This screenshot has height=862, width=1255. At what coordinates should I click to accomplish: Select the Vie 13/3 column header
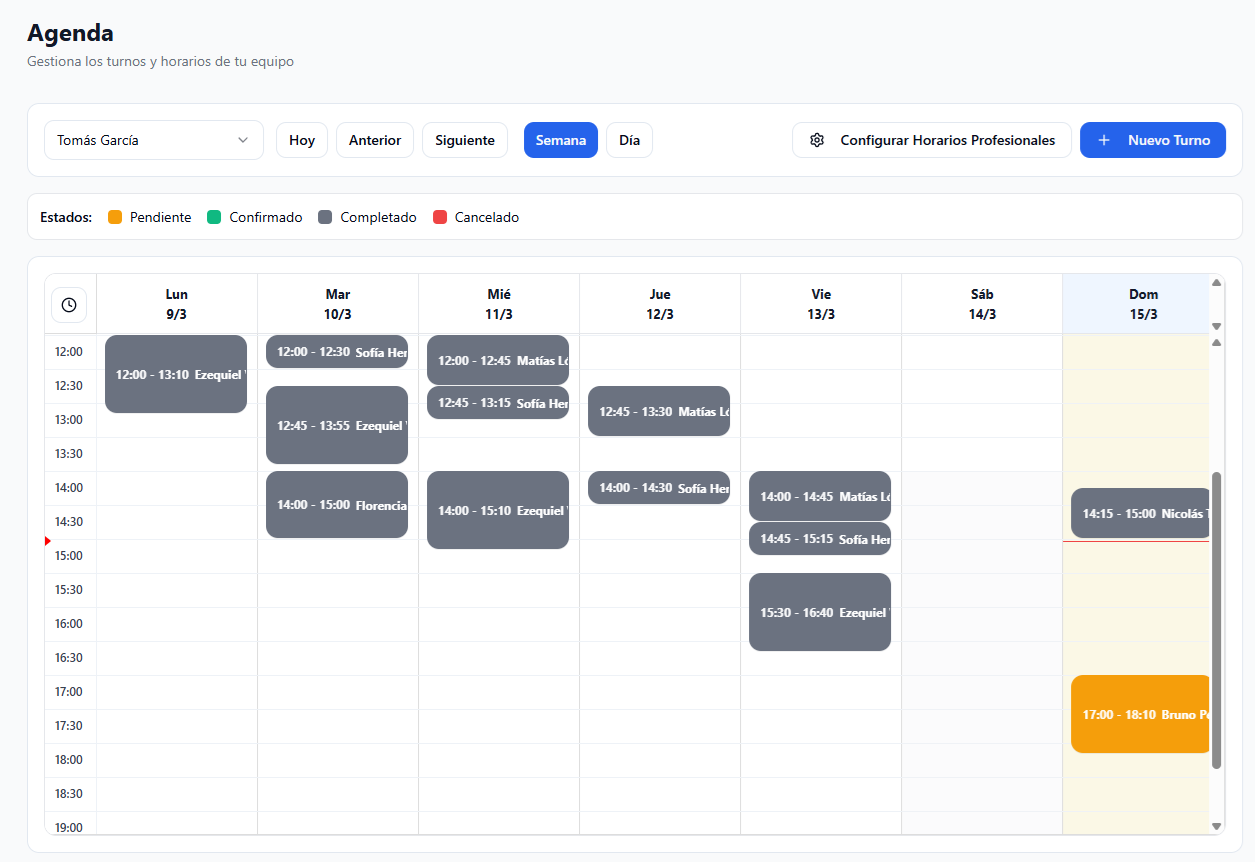point(821,304)
